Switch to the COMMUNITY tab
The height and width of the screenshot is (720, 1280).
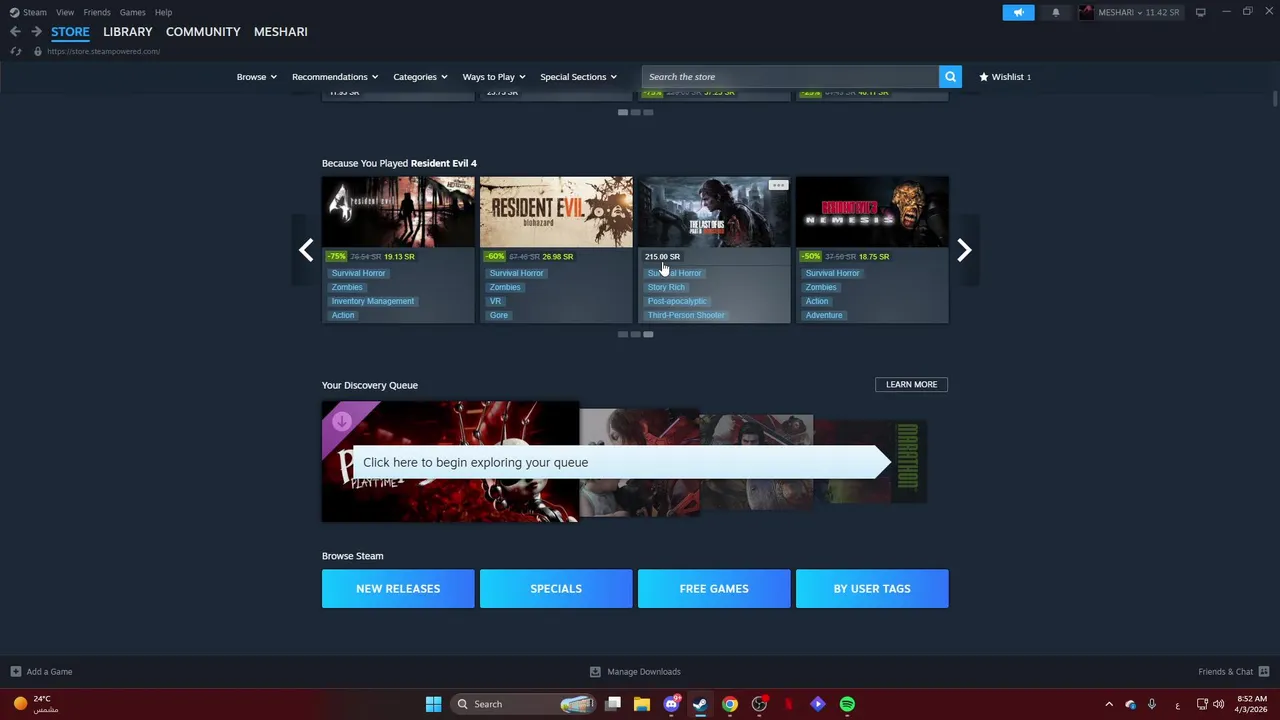[x=203, y=32]
